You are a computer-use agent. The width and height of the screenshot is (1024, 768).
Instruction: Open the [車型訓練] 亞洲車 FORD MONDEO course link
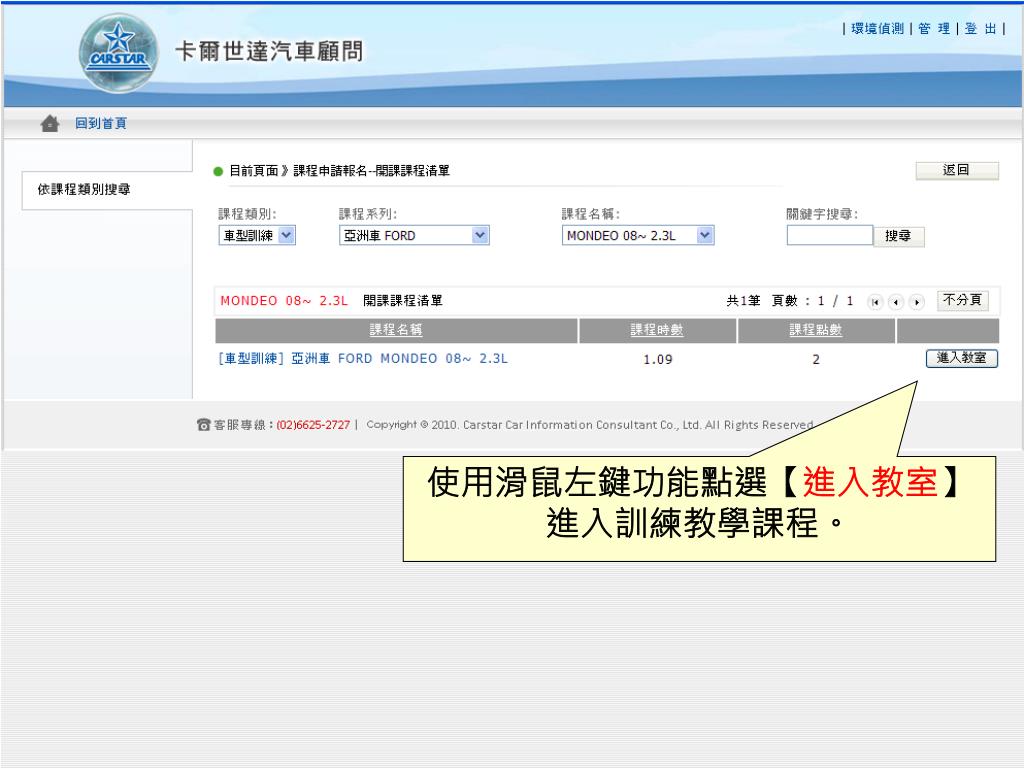(x=362, y=359)
